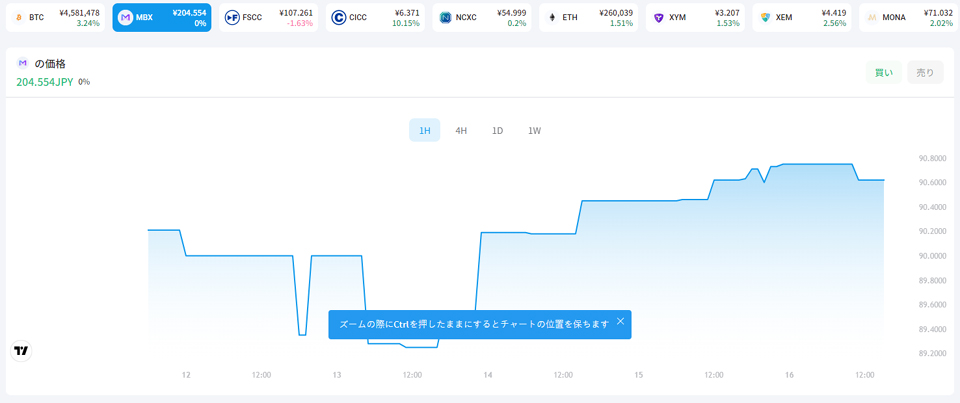Select the ETH ticker label

coord(570,18)
